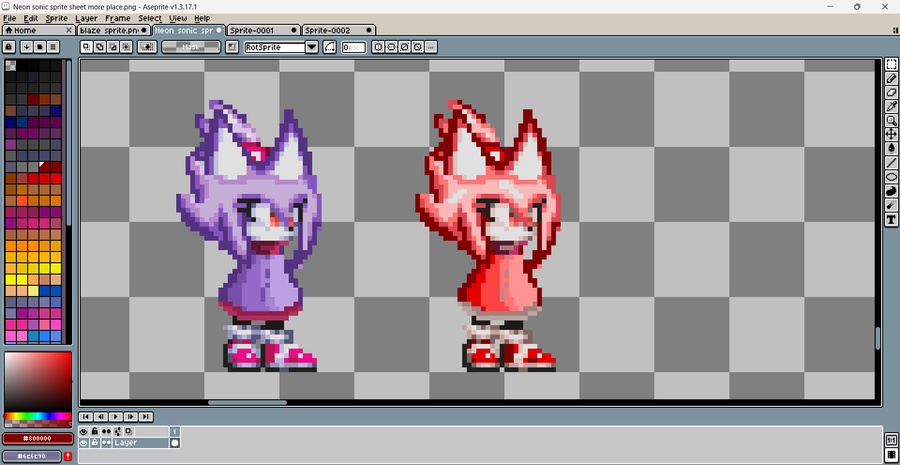Click the left diagonal symmetry button

tap(418, 47)
